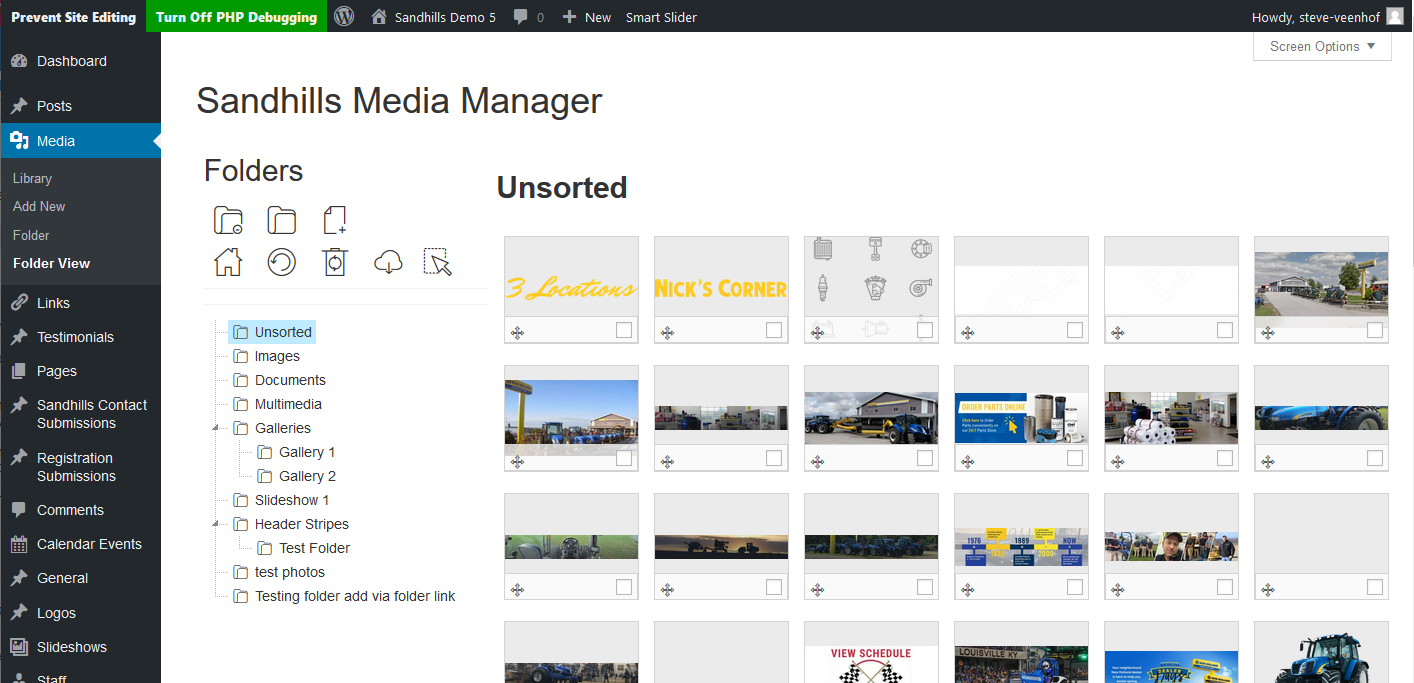The height and width of the screenshot is (683, 1414).
Task: Select the Multimedia folder in the tree
Action: (x=278, y=404)
